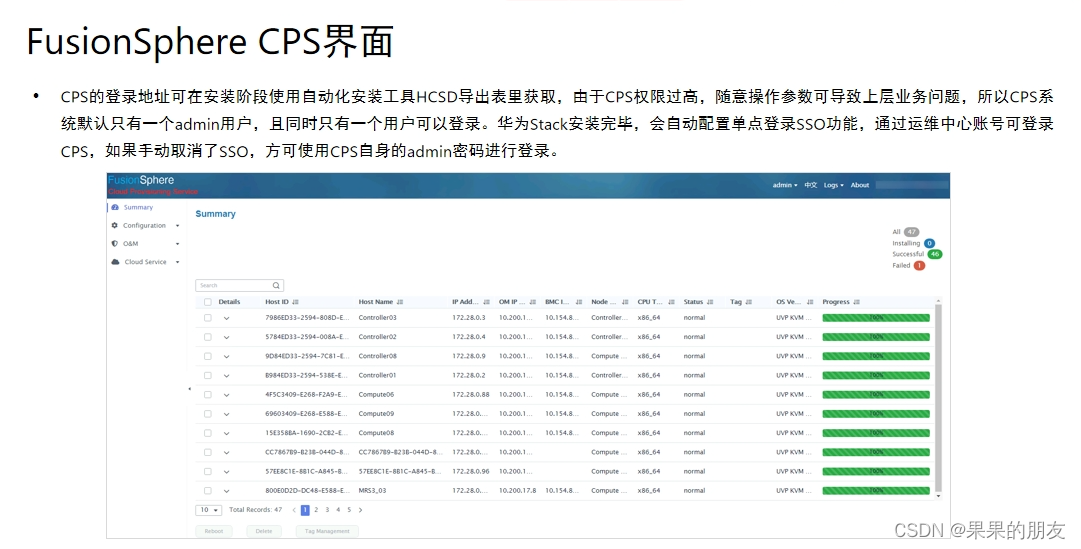
Task: Check the Compute08 row checkbox
Action: coord(208,433)
